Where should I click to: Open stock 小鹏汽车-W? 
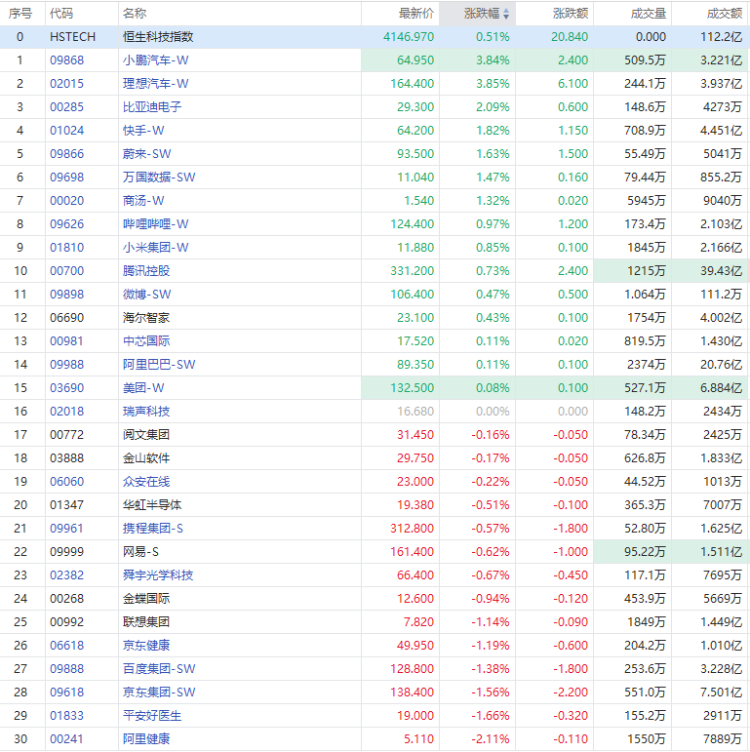155,60
